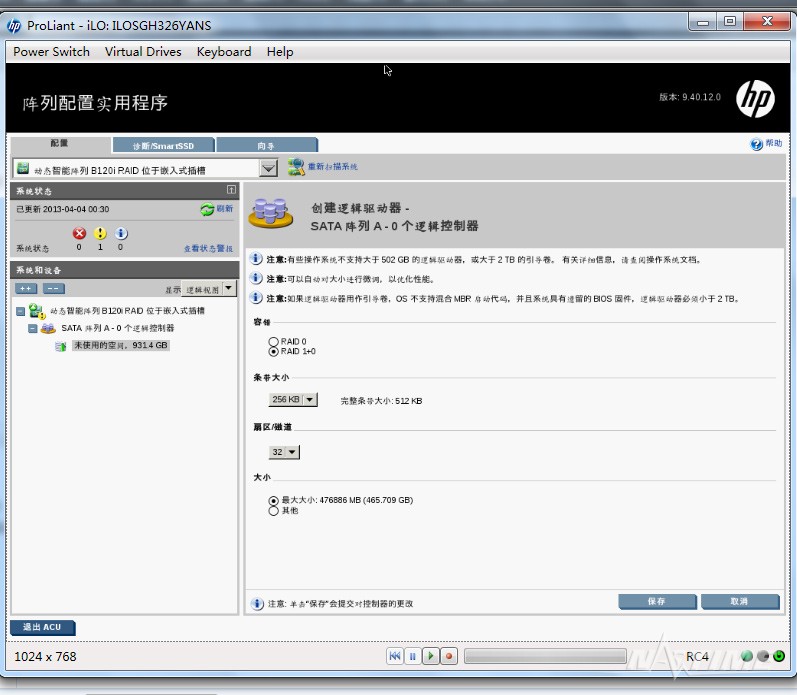Viewport: 797px width, 695px height.
Task: Open the Virtual Drives menu
Action: click(143, 52)
